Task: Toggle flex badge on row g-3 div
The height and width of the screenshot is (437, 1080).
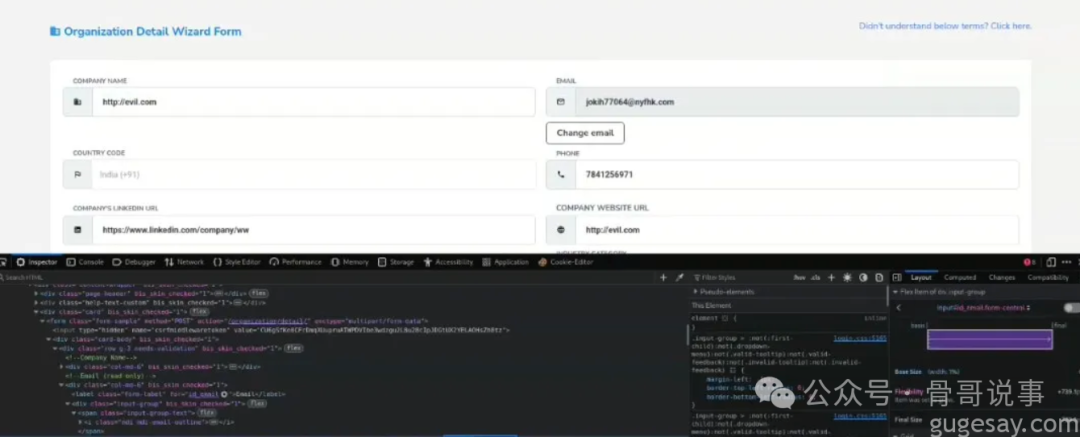Action: coord(294,349)
